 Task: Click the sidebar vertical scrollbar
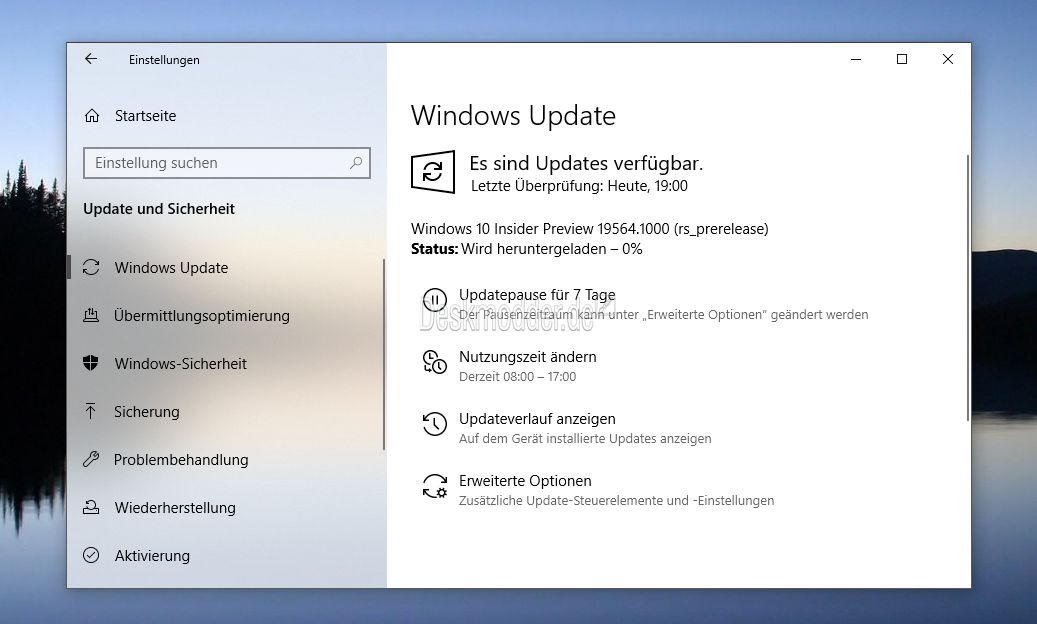click(x=384, y=355)
